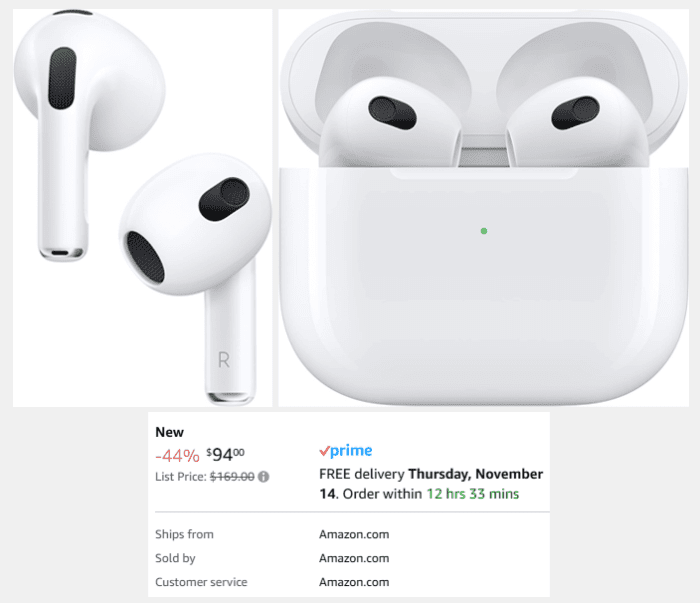The height and width of the screenshot is (603, 700).
Task: Click the upright AirPod with black sensor
Action: 89,134
